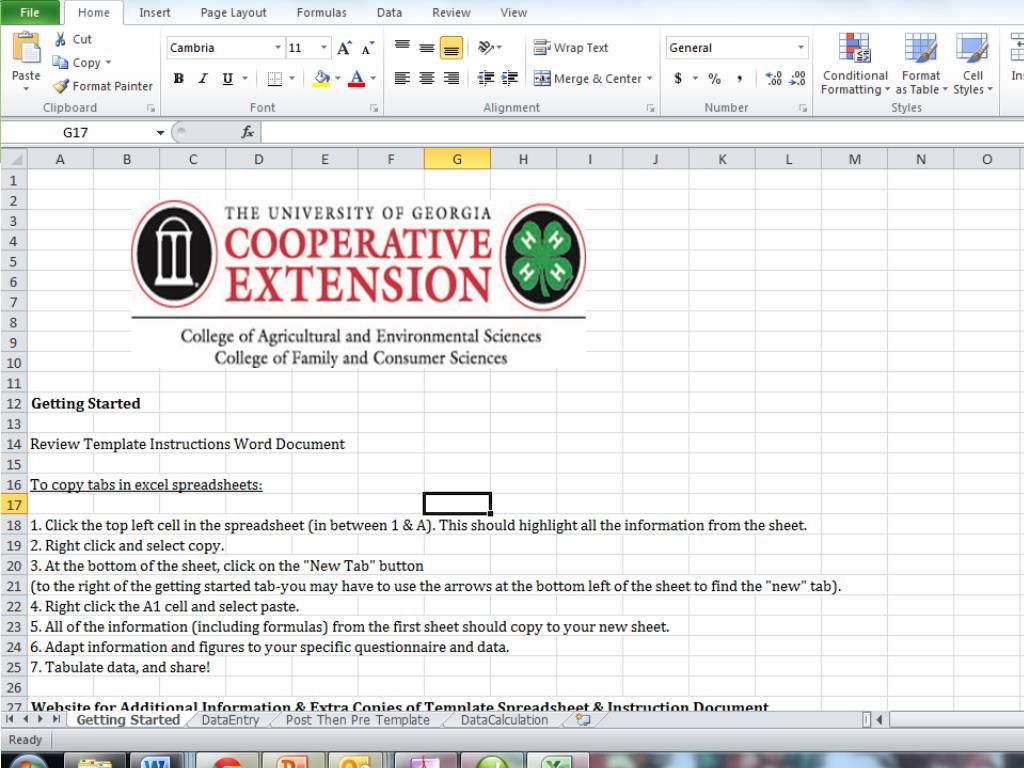Apply the red Font Color
The image size is (1024, 768).
(357, 78)
